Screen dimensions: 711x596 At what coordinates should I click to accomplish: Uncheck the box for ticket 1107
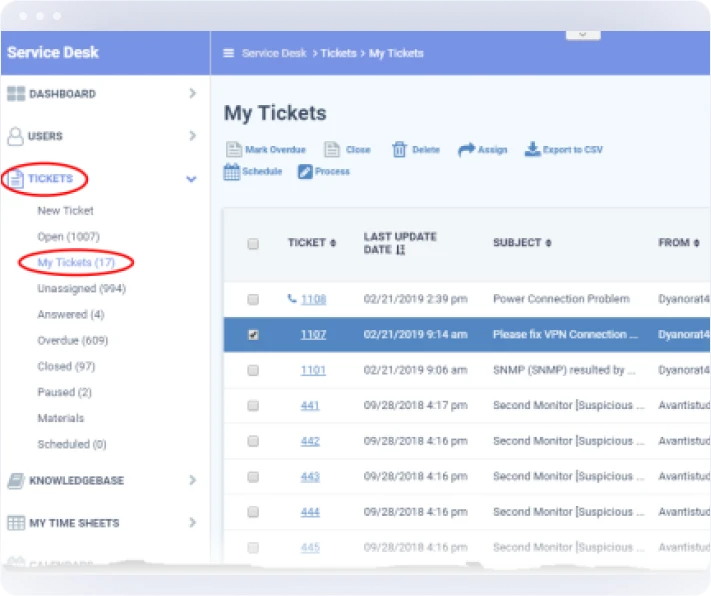point(253,335)
